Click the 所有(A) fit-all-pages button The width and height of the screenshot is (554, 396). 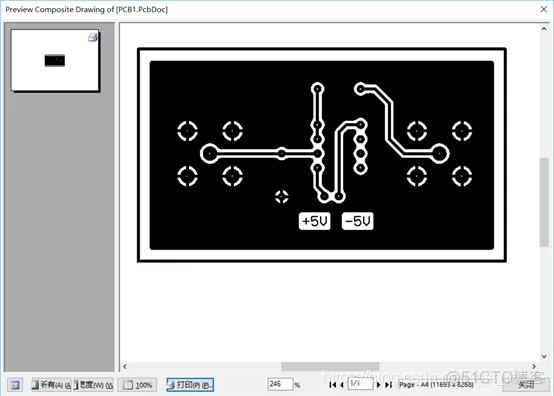point(51,385)
